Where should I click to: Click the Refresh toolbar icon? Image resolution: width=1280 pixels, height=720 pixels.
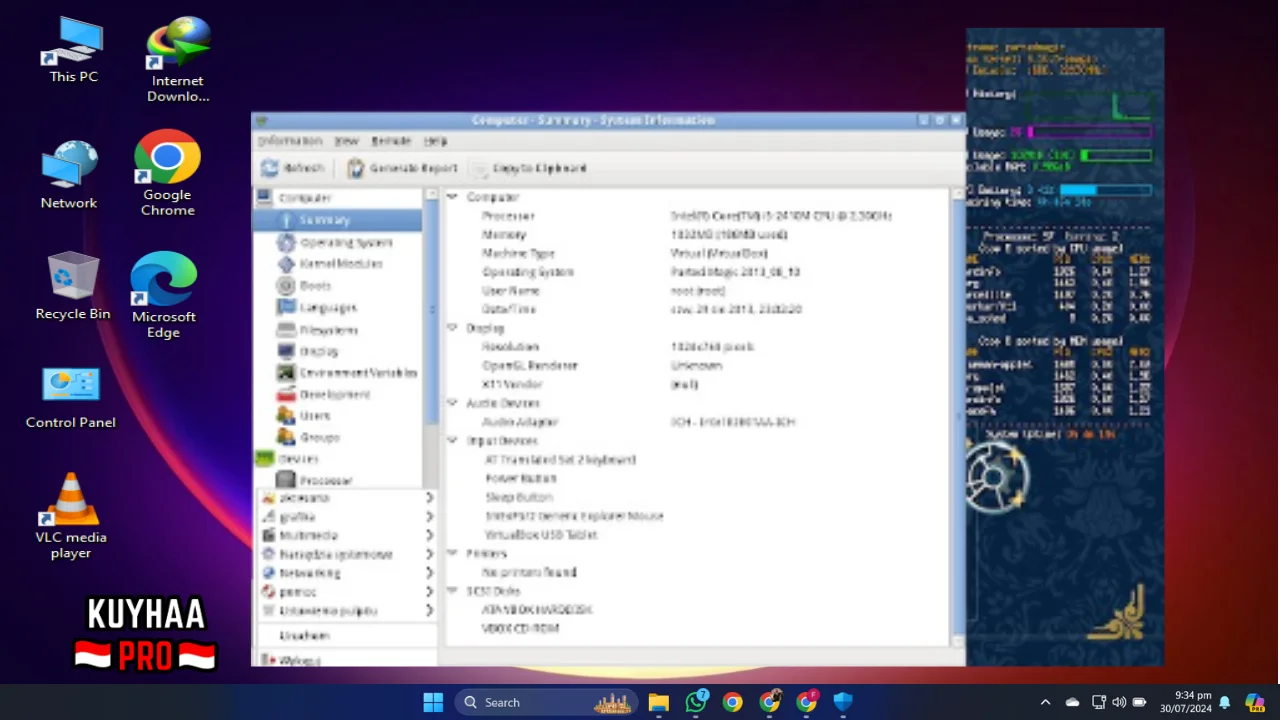click(x=270, y=168)
